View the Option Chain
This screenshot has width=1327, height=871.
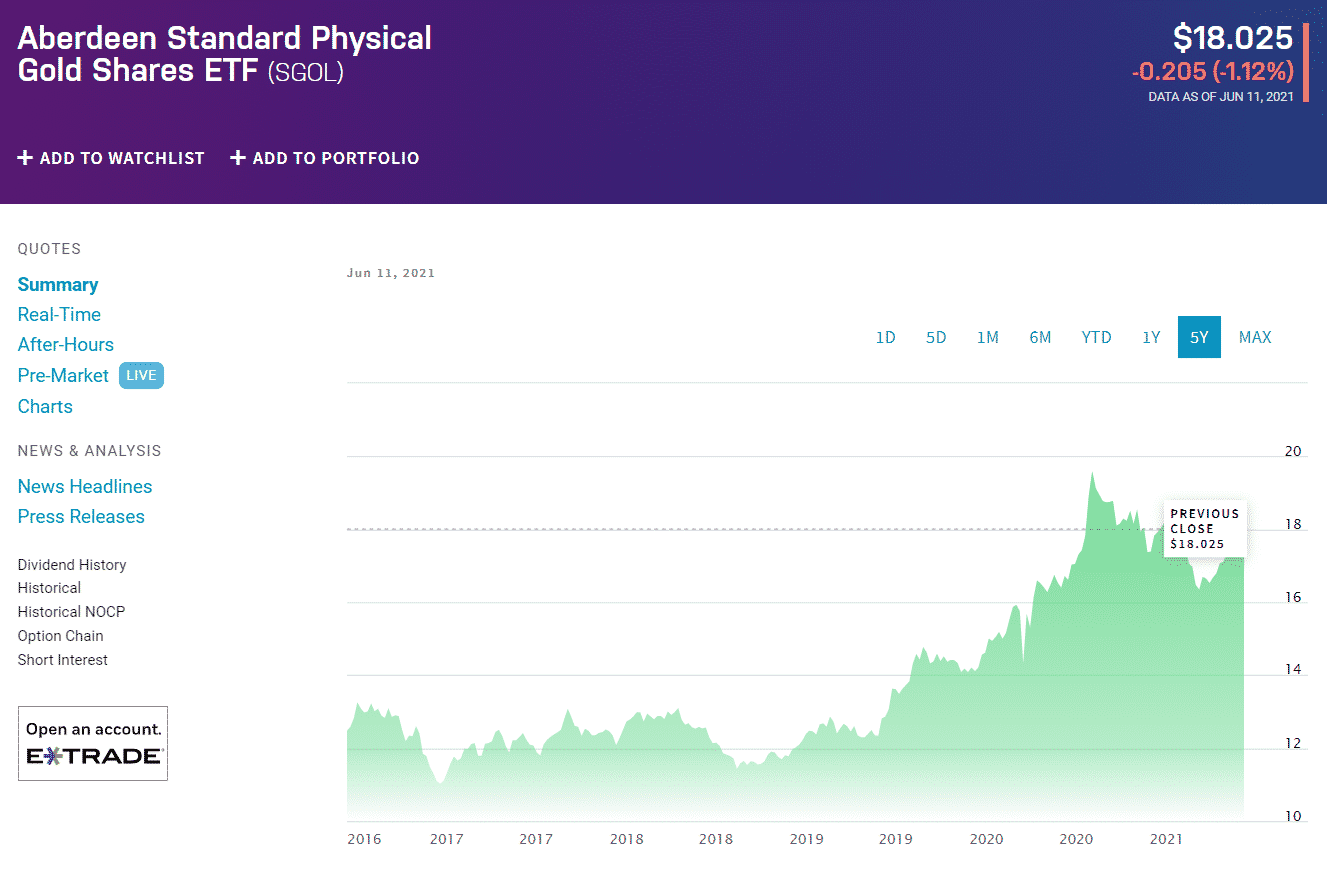[60, 636]
